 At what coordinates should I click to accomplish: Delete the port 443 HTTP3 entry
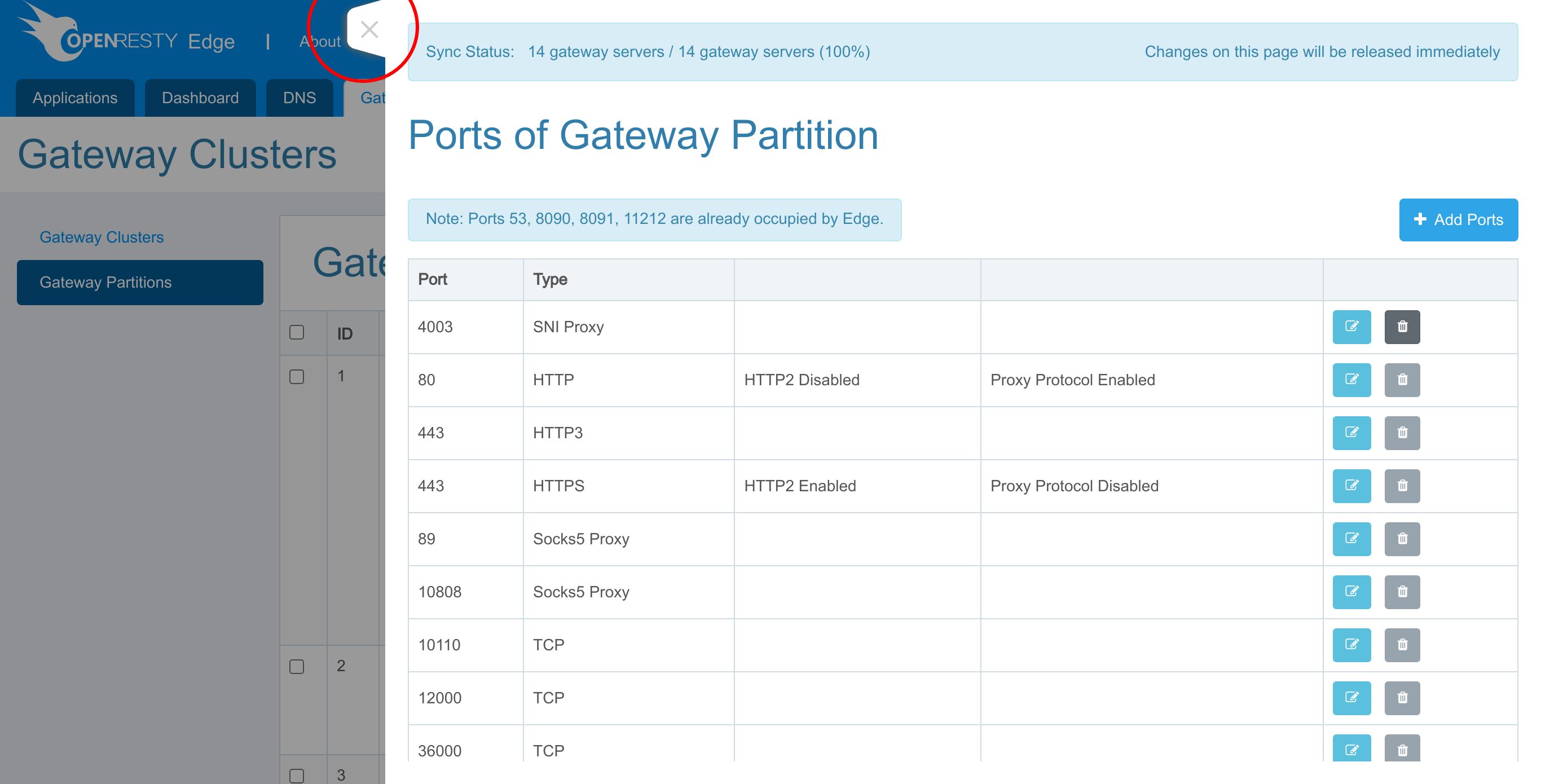pyautogui.click(x=1402, y=433)
